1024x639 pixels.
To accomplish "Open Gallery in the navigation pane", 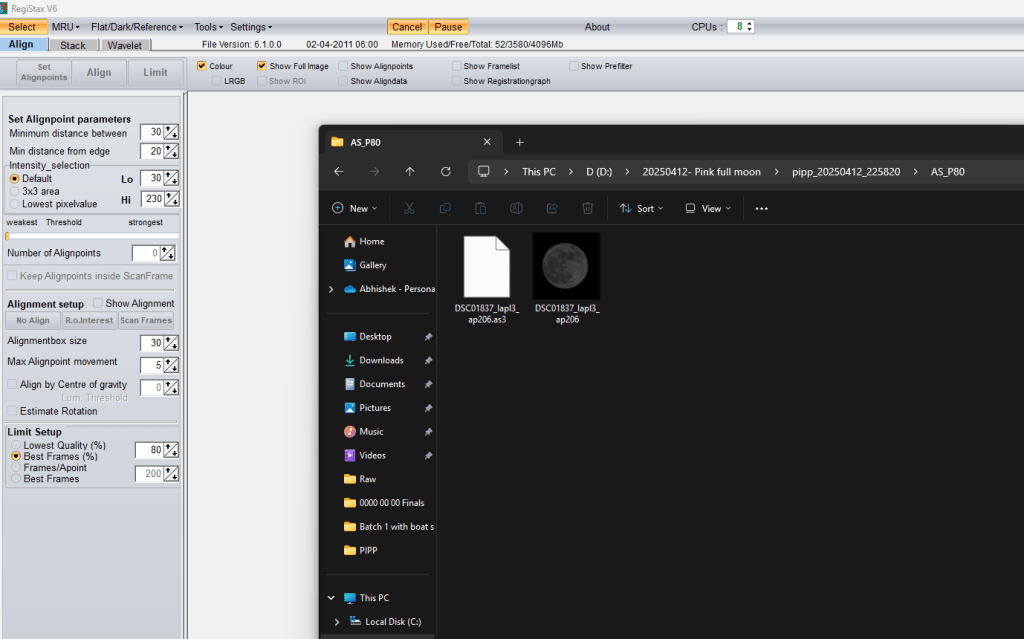I will (x=372, y=265).
